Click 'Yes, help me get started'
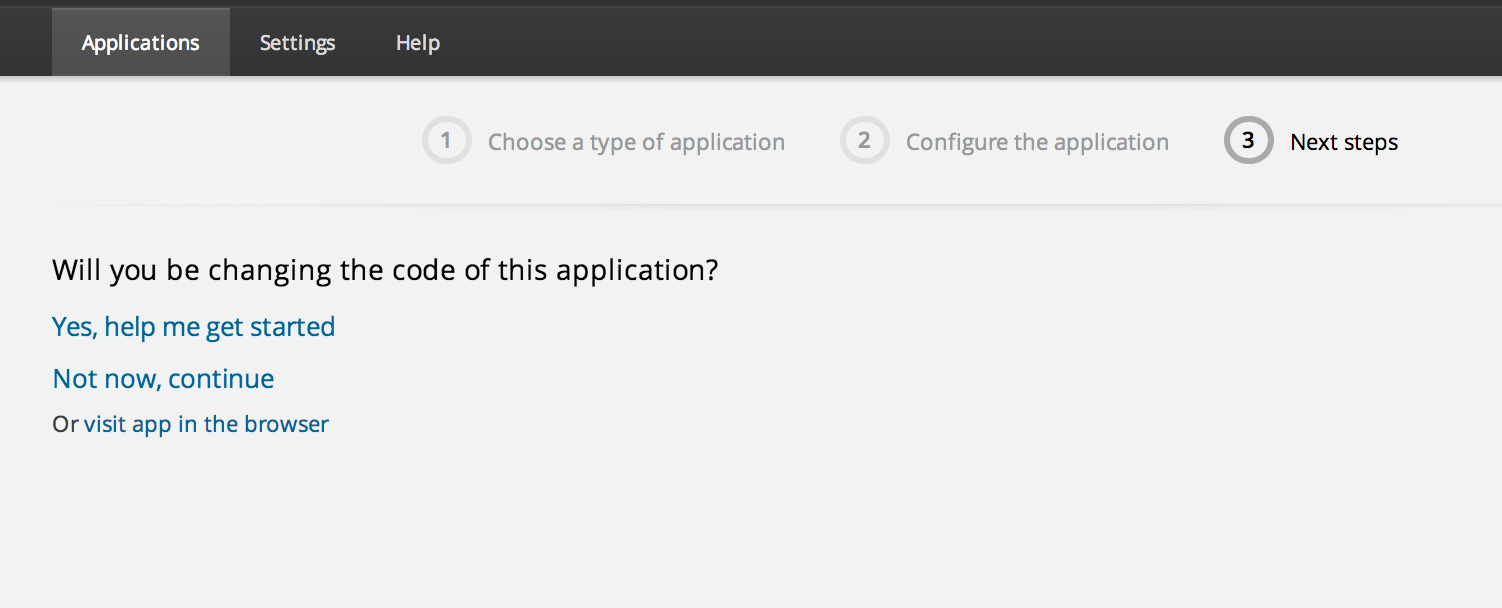Viewport: 1502px width, 608px height. tap(193, 327)
